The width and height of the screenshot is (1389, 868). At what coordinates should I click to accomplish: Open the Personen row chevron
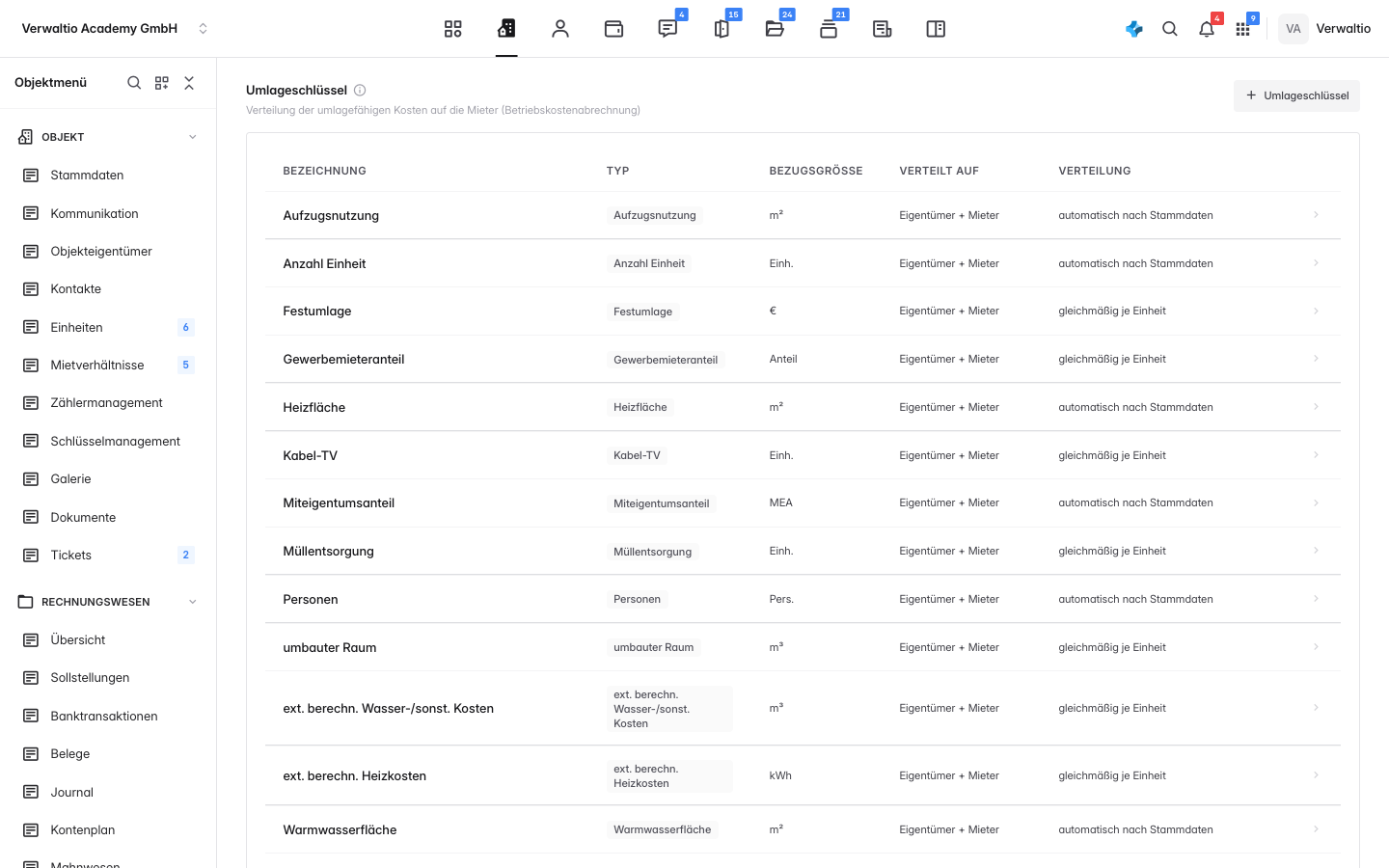pyautogui.click(x=1316, y=599)
